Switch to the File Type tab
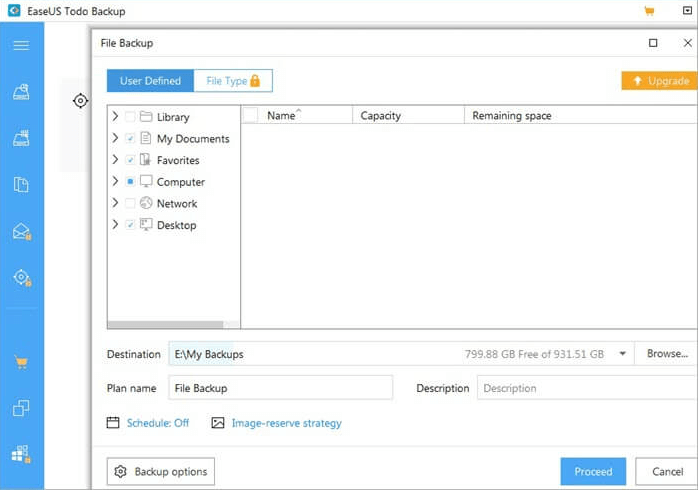 [232, 81]
